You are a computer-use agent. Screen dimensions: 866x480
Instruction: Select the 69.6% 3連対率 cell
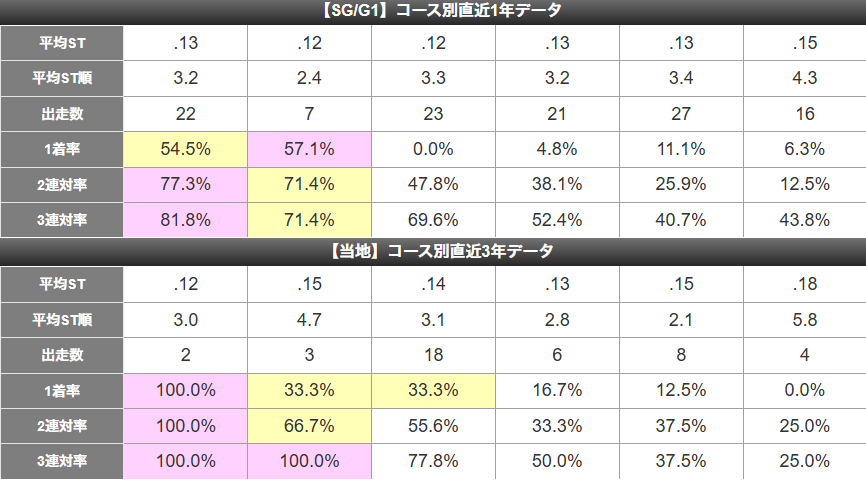[433, 220]
